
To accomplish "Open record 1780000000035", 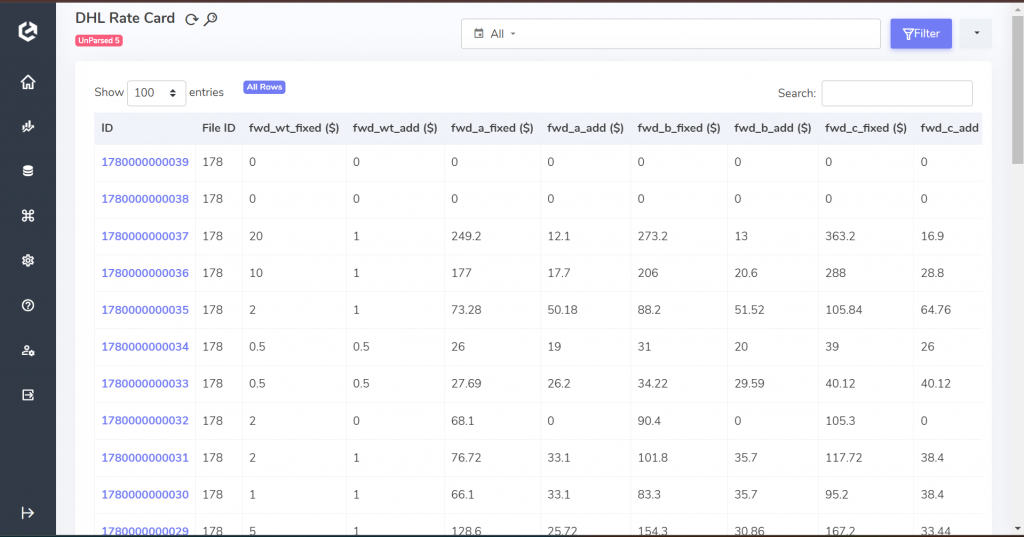I will pos(145,310).
